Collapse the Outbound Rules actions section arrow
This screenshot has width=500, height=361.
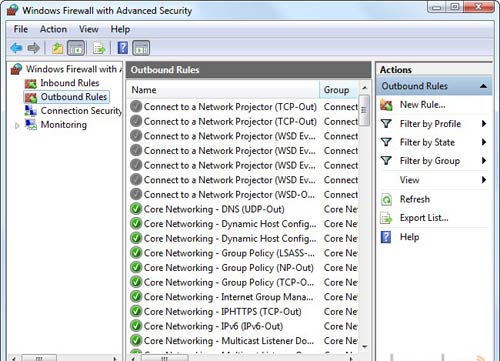click(483, 86)
